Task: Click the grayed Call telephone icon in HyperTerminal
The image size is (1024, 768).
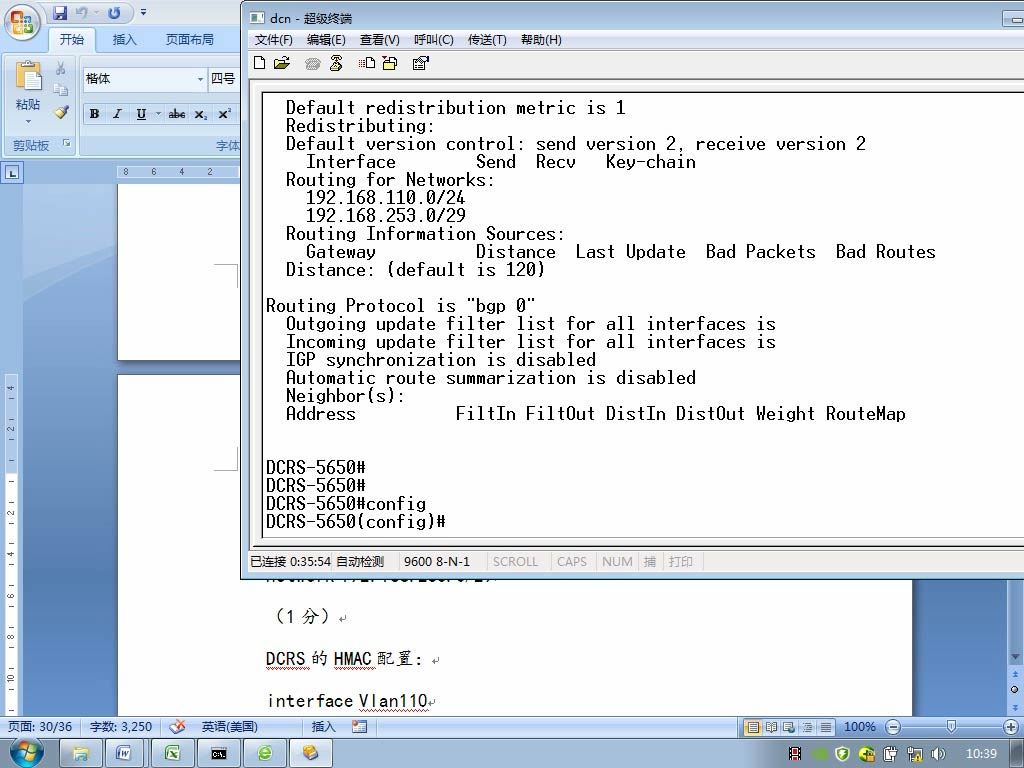Action: click(313, 63)
